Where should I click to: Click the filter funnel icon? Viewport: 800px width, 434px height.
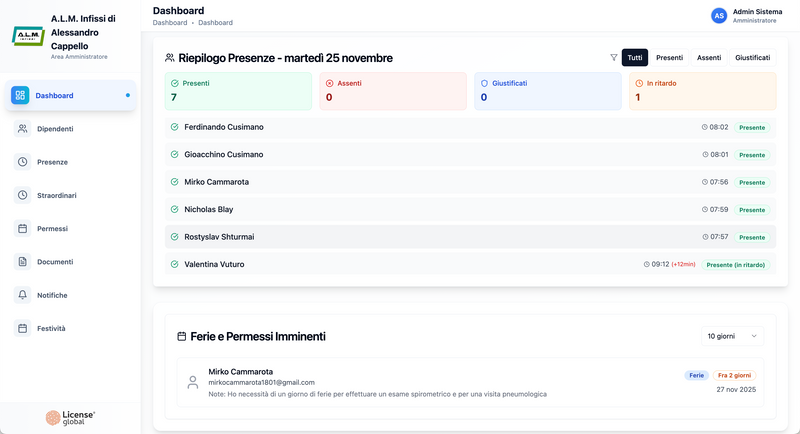click(x=614, y=58)
